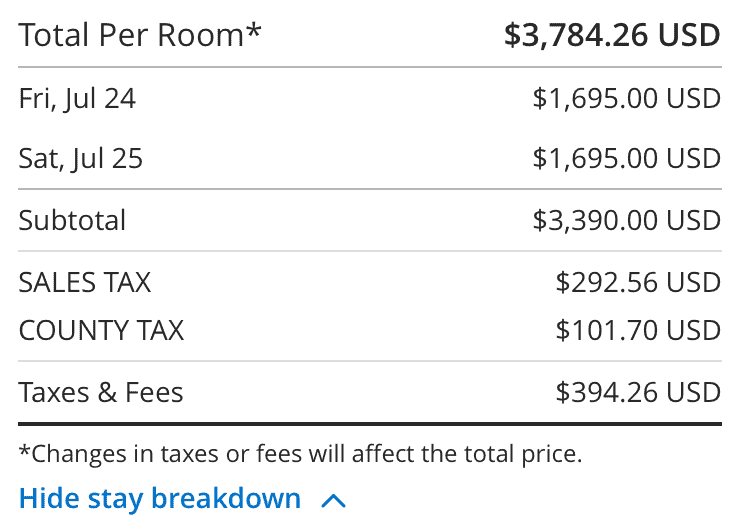Select the Subtotal label
This screenshot has height=524, width=734.
click(72, 220)
